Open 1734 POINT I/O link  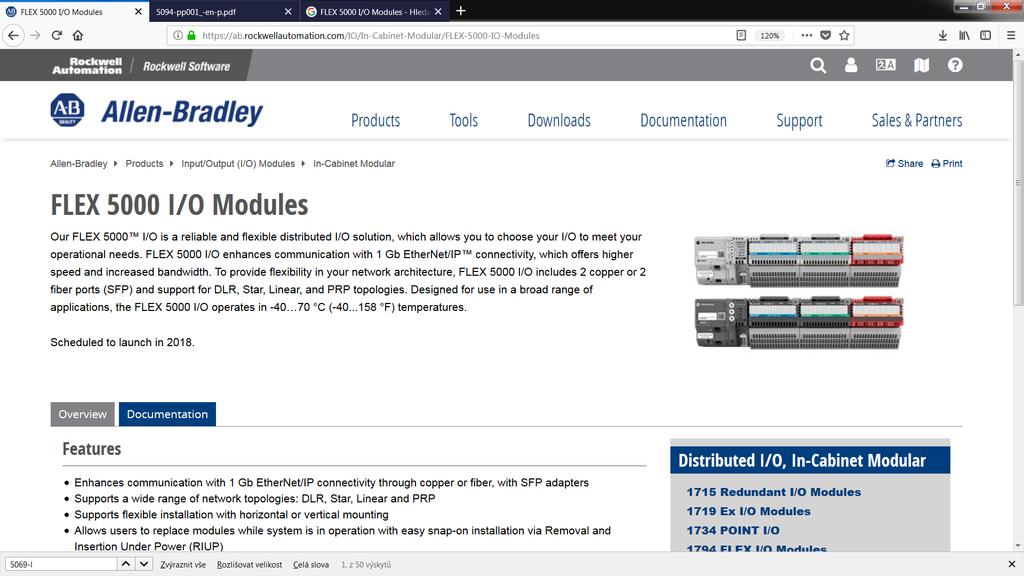pyautogui.click(x=733, y=530)
